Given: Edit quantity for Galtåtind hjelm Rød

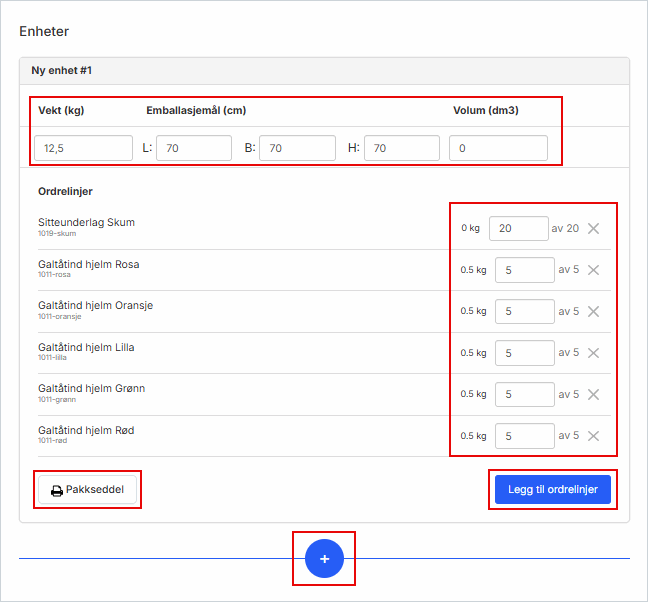Looking at the screenshot, I should (524, 436).
